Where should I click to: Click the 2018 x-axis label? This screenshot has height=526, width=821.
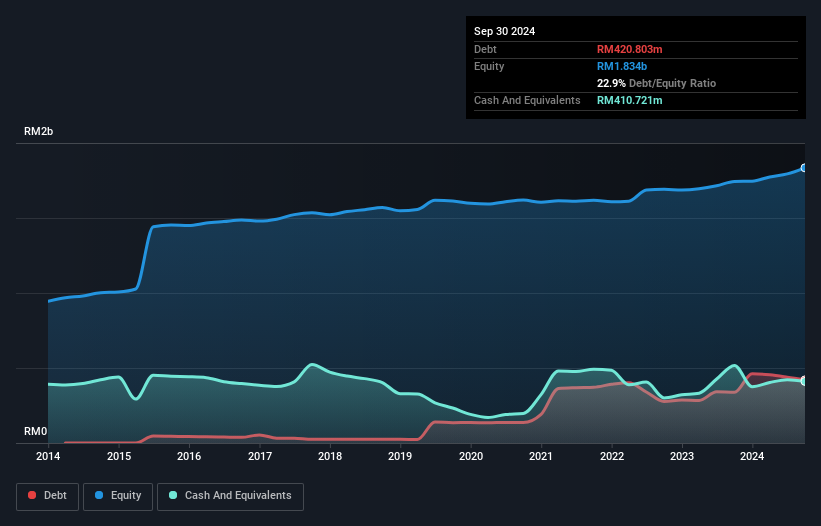(x=330, y=456)
